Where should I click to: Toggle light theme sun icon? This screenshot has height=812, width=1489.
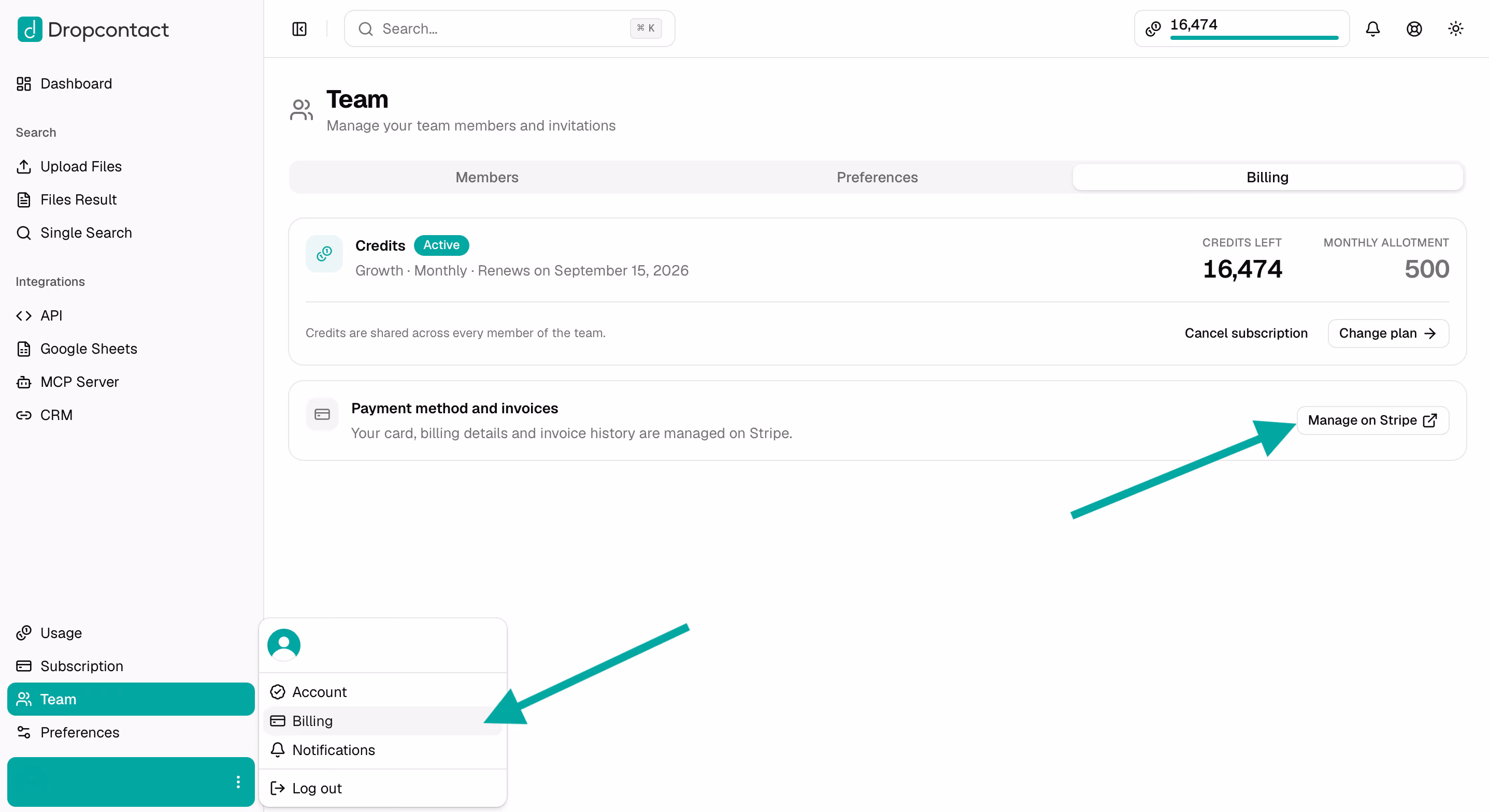click(x=1455, y=29)
